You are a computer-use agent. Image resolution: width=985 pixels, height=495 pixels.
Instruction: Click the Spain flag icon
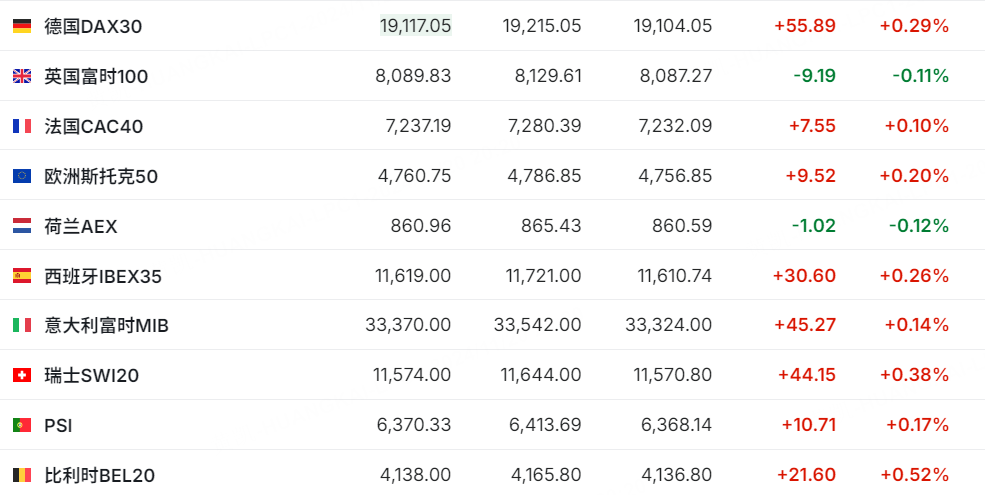click(22, 276)
